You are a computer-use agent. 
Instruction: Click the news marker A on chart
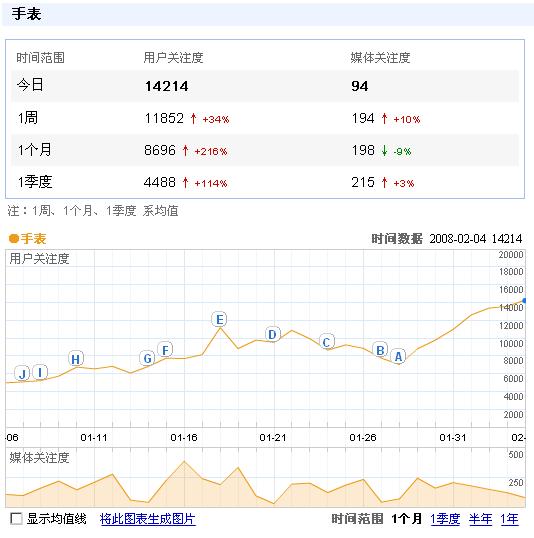point(398,356)
